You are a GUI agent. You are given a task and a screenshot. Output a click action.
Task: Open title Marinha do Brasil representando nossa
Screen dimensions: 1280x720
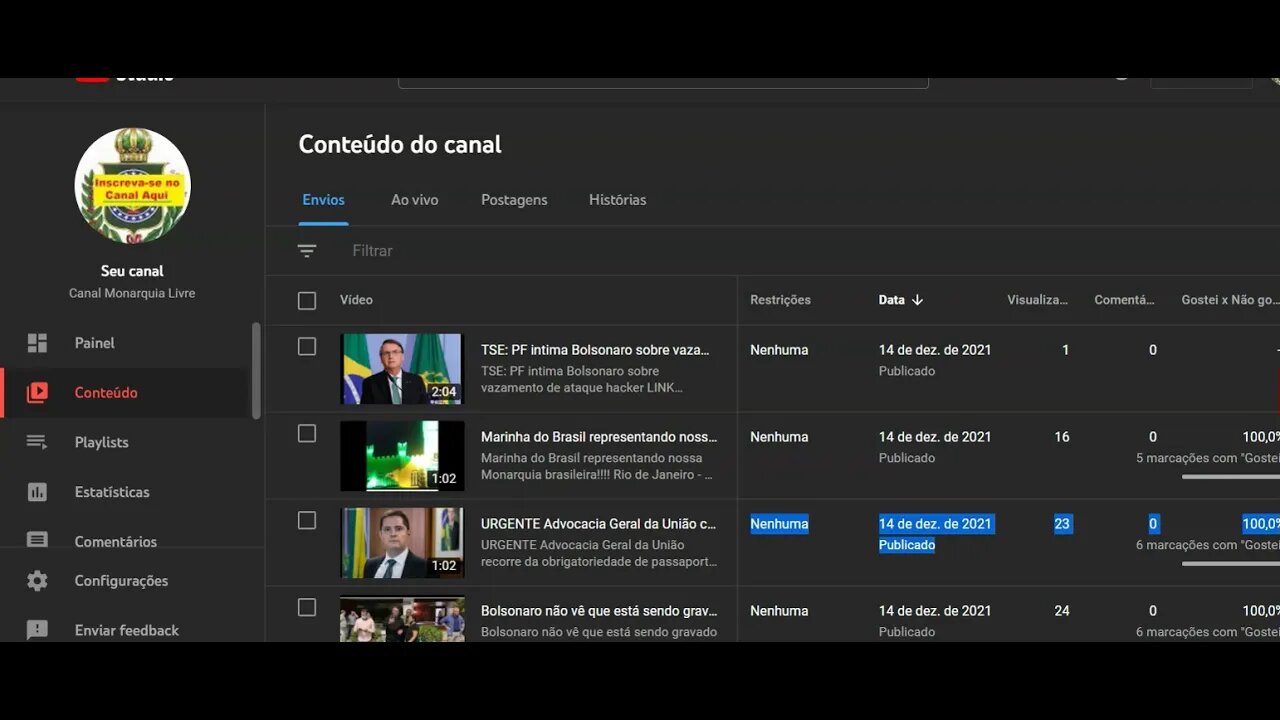[x=599, y=437]
